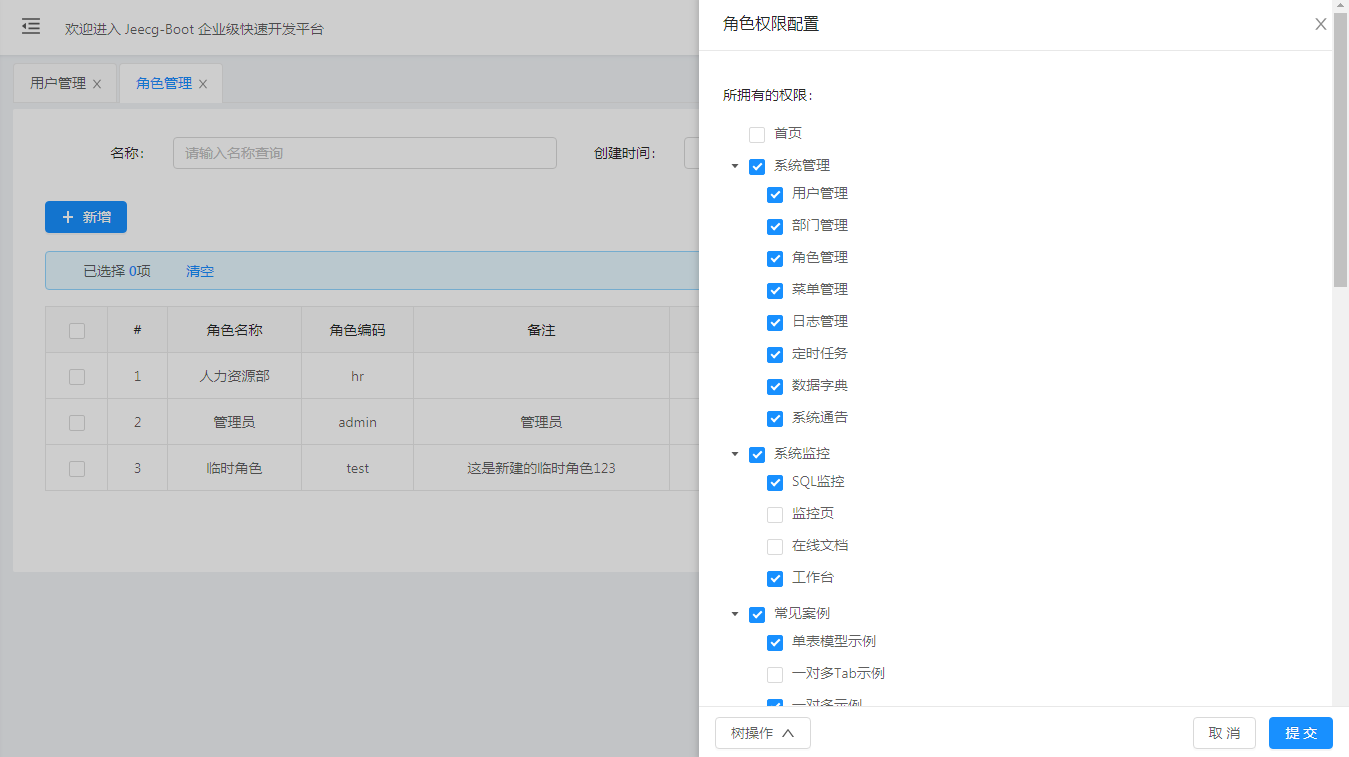Check the 一对多Tab示例 permission

click(x=775, y=674)
